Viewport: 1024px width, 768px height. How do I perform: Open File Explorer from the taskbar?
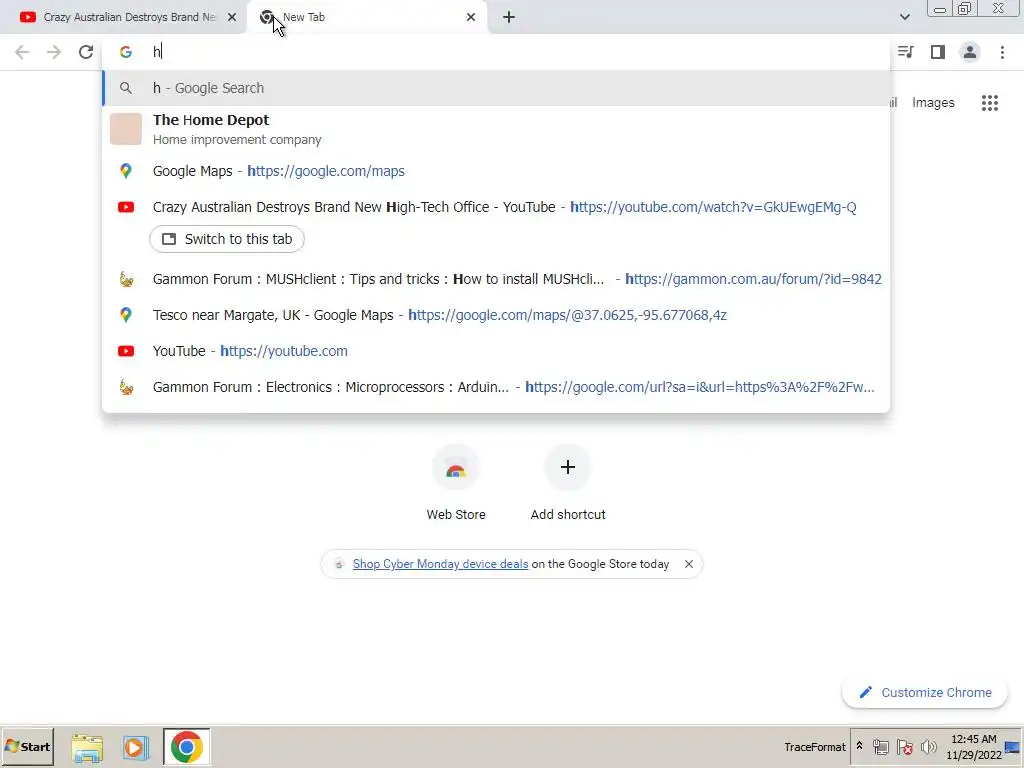coord(87,748)
